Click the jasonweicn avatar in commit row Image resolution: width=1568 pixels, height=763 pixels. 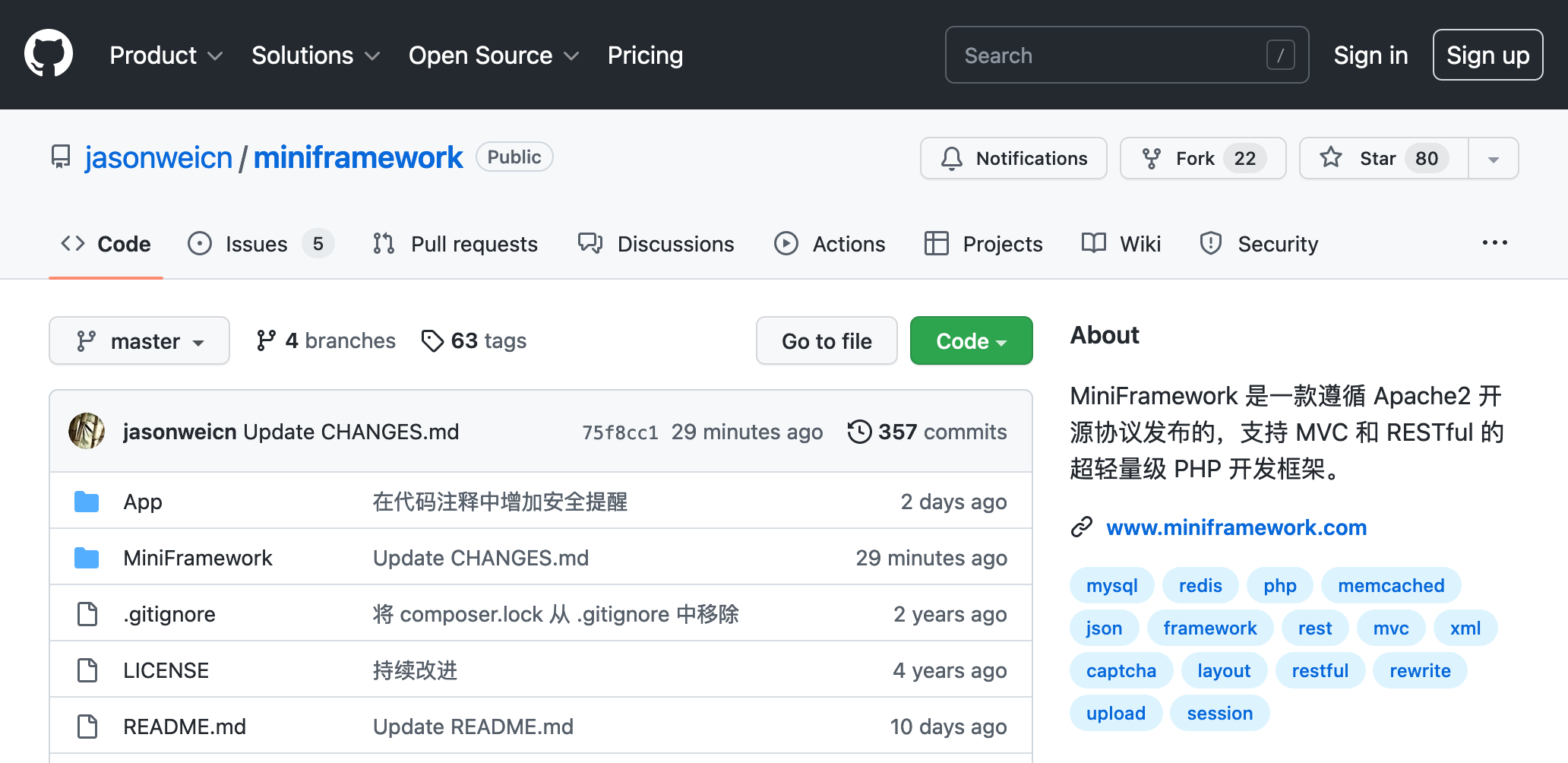[x=87, y=431]
